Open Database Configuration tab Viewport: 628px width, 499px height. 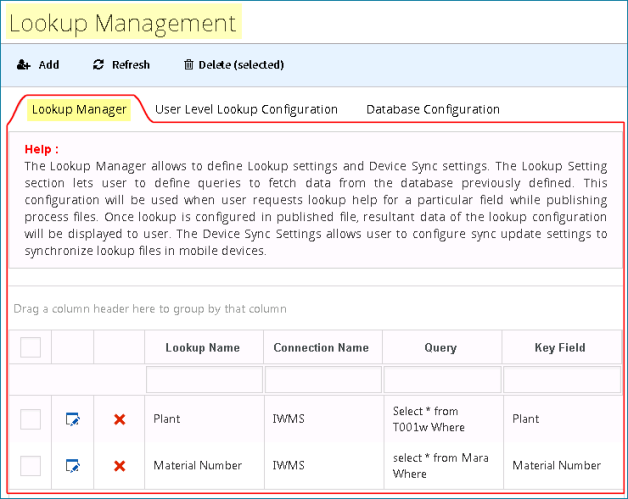433,109
